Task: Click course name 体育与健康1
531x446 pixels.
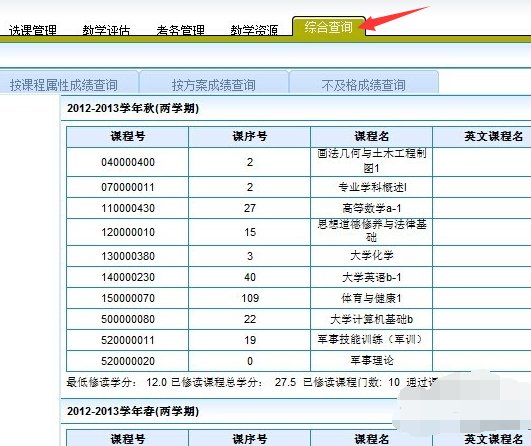Action: [371, 298]
